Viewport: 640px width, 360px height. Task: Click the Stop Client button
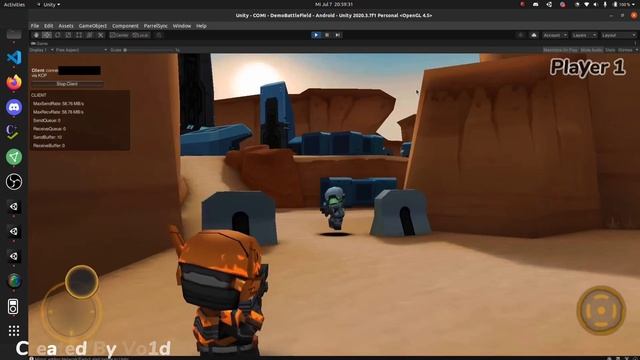tap(67, 84)
